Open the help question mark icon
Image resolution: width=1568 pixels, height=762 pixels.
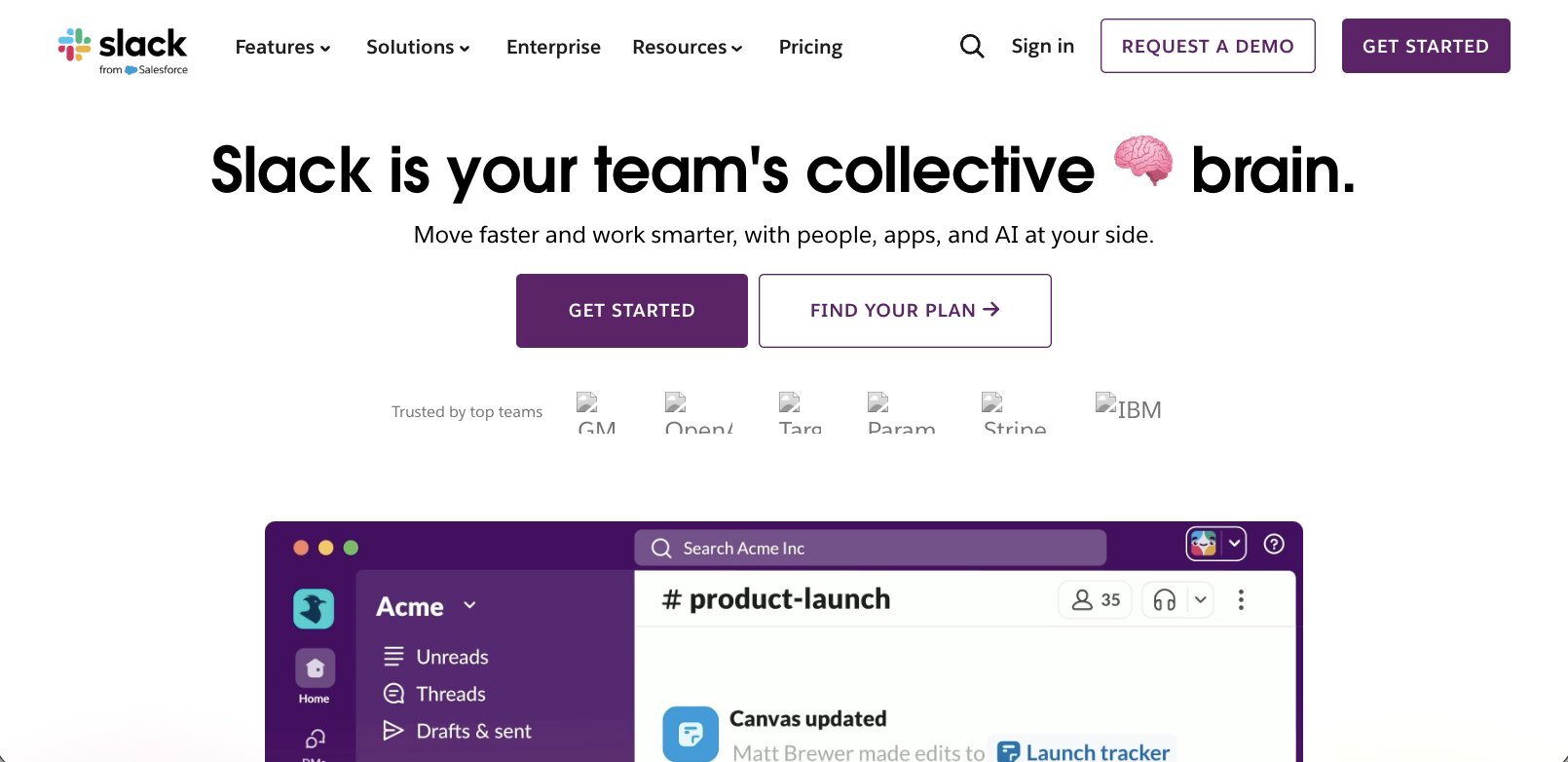1274,545
